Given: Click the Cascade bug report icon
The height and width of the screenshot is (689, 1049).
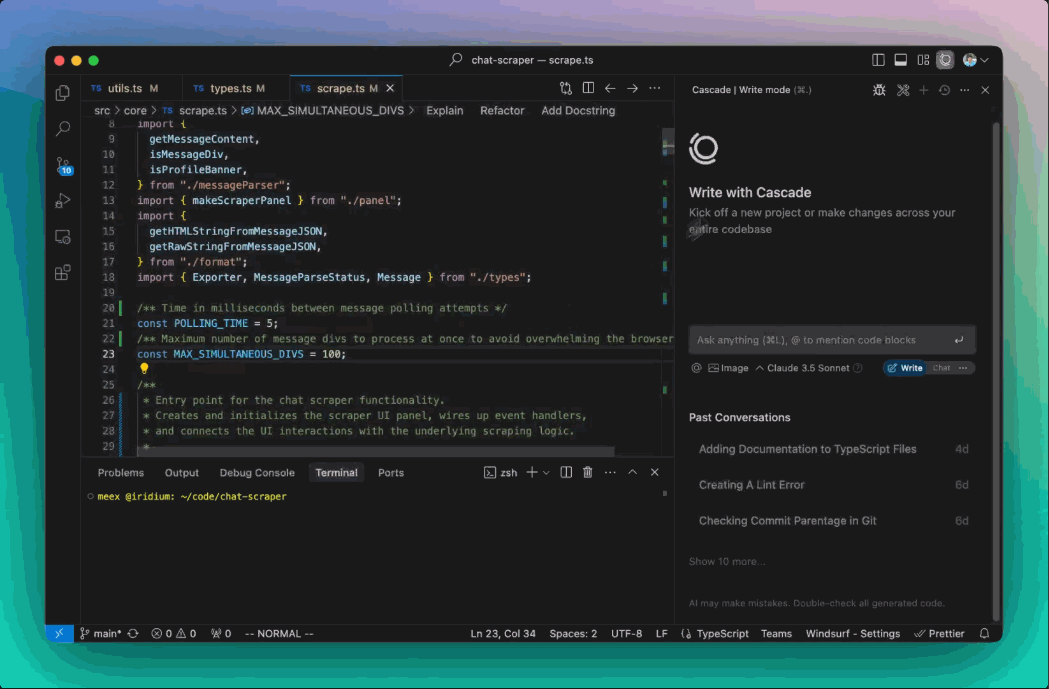Looking at the screenshot, I should point(879,90).
